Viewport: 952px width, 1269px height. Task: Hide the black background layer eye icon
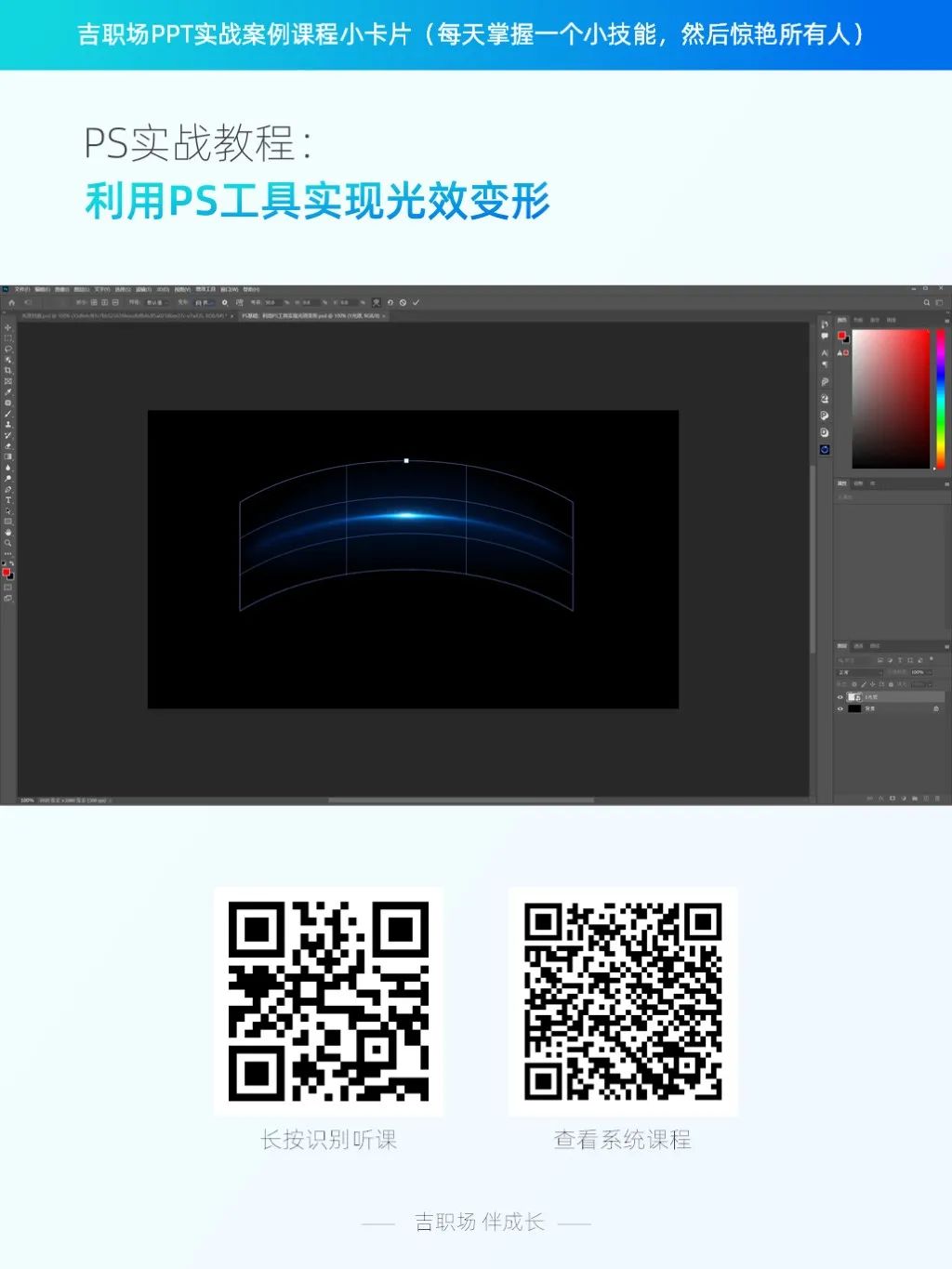pos(840,708)
